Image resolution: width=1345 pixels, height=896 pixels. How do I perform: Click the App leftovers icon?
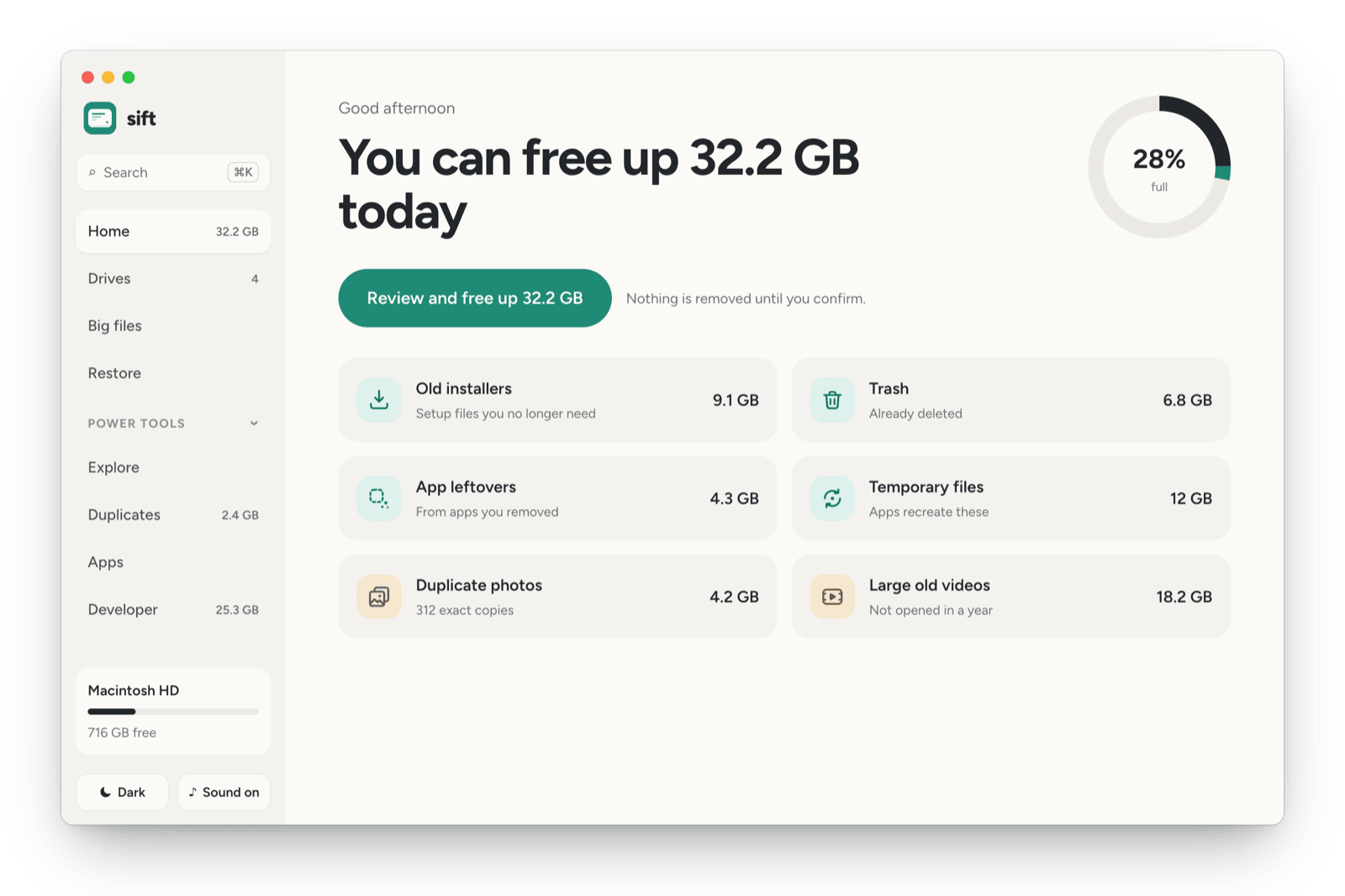tap(379, 498)
